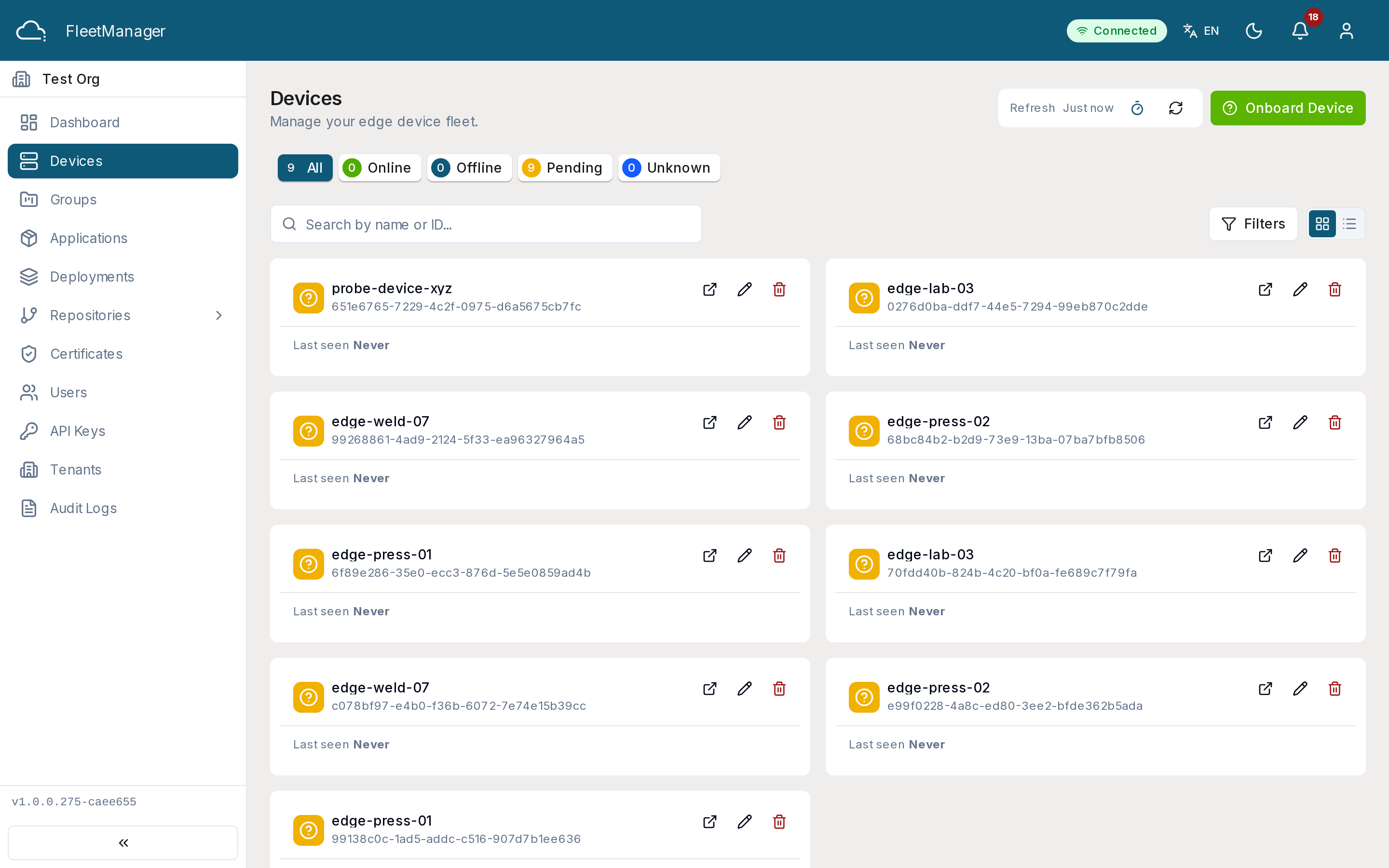Open Tenants in the sidebar
The width and height of the screenshot is (1389, 868).
pyautogui.click(x=123, y=470)
